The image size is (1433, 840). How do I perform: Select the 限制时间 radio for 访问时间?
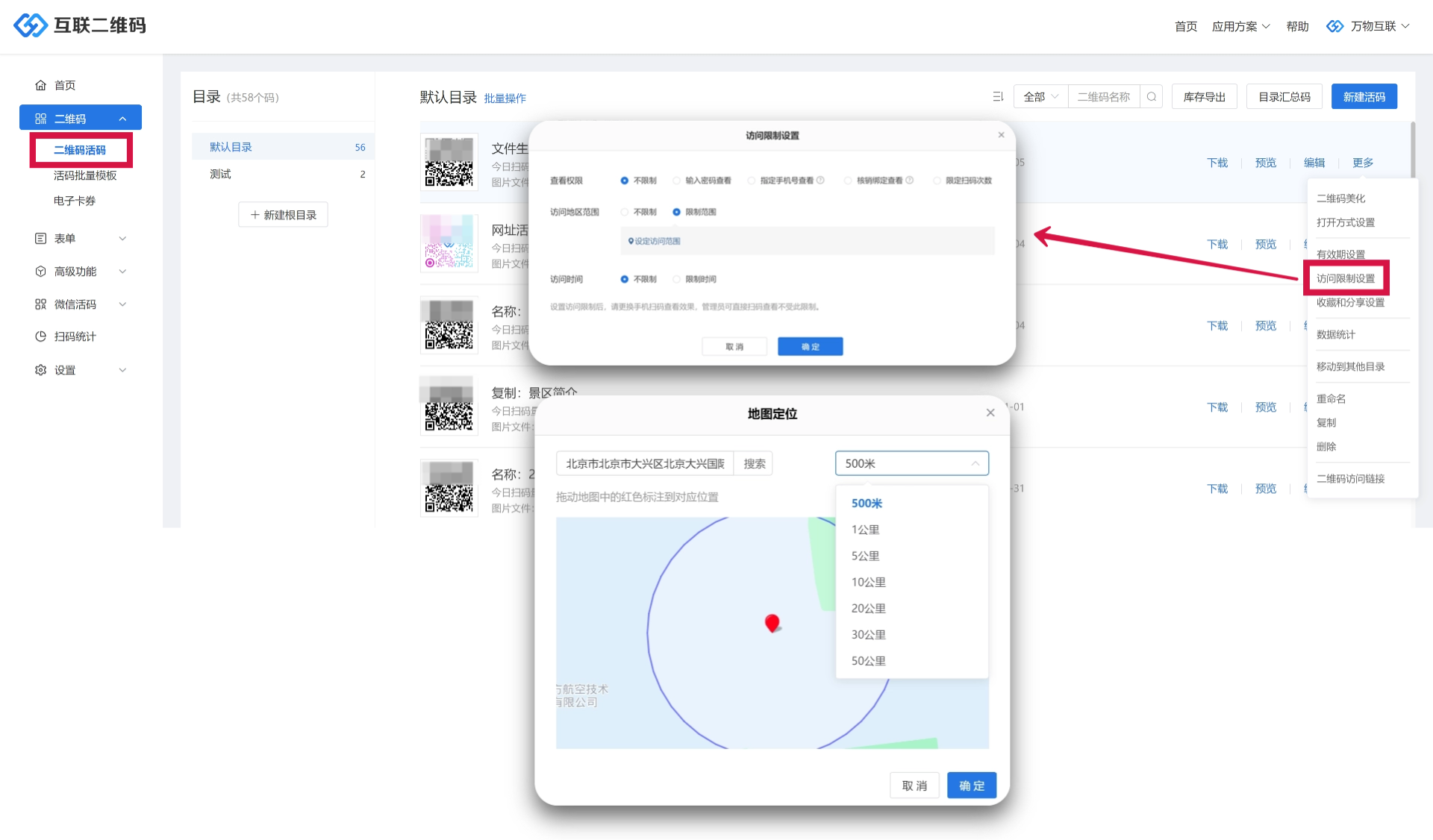[677, 280]
